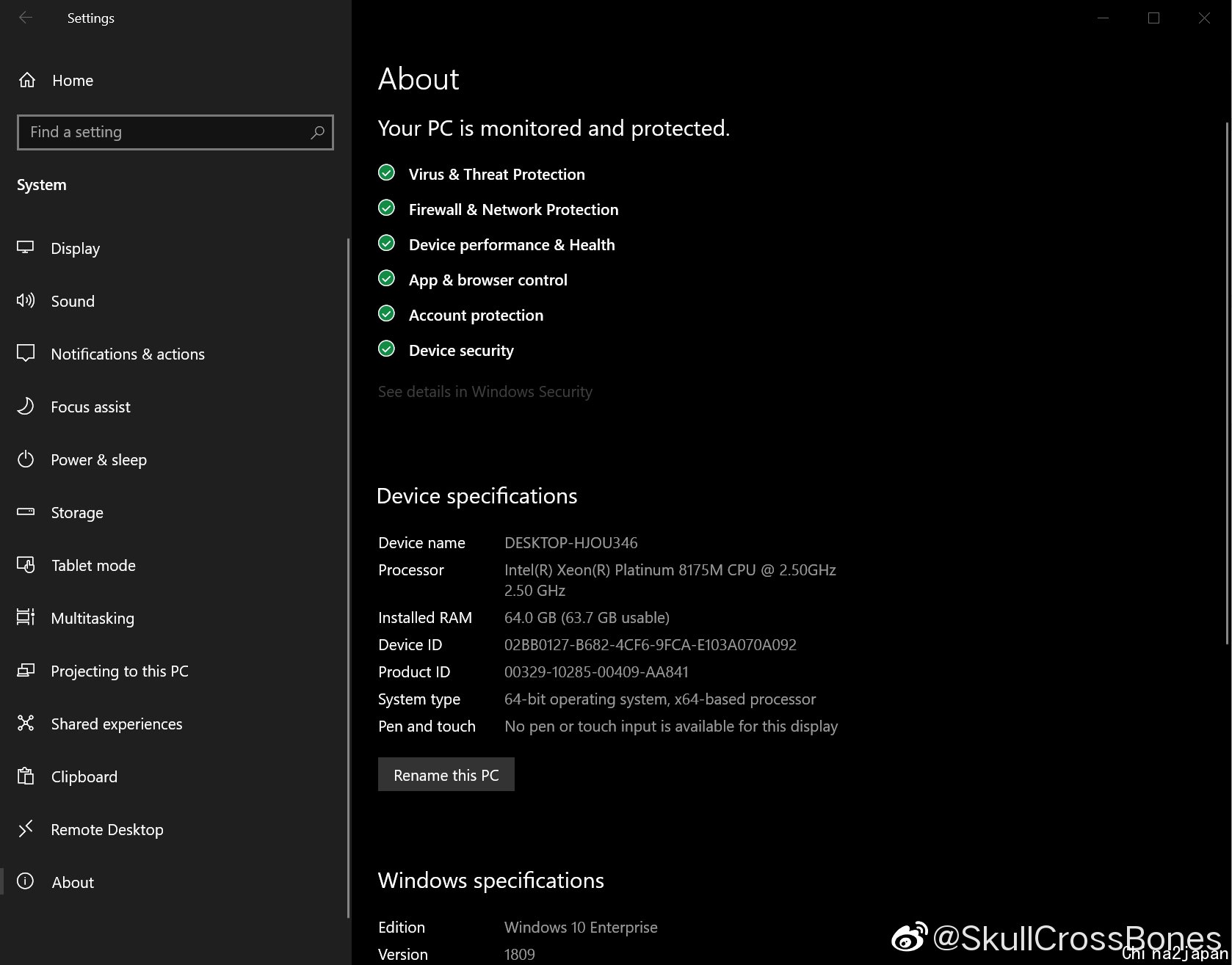This screenshot has height=965, width=1232.
Task: Click the Clipboard icon
Action: point(26,776)
